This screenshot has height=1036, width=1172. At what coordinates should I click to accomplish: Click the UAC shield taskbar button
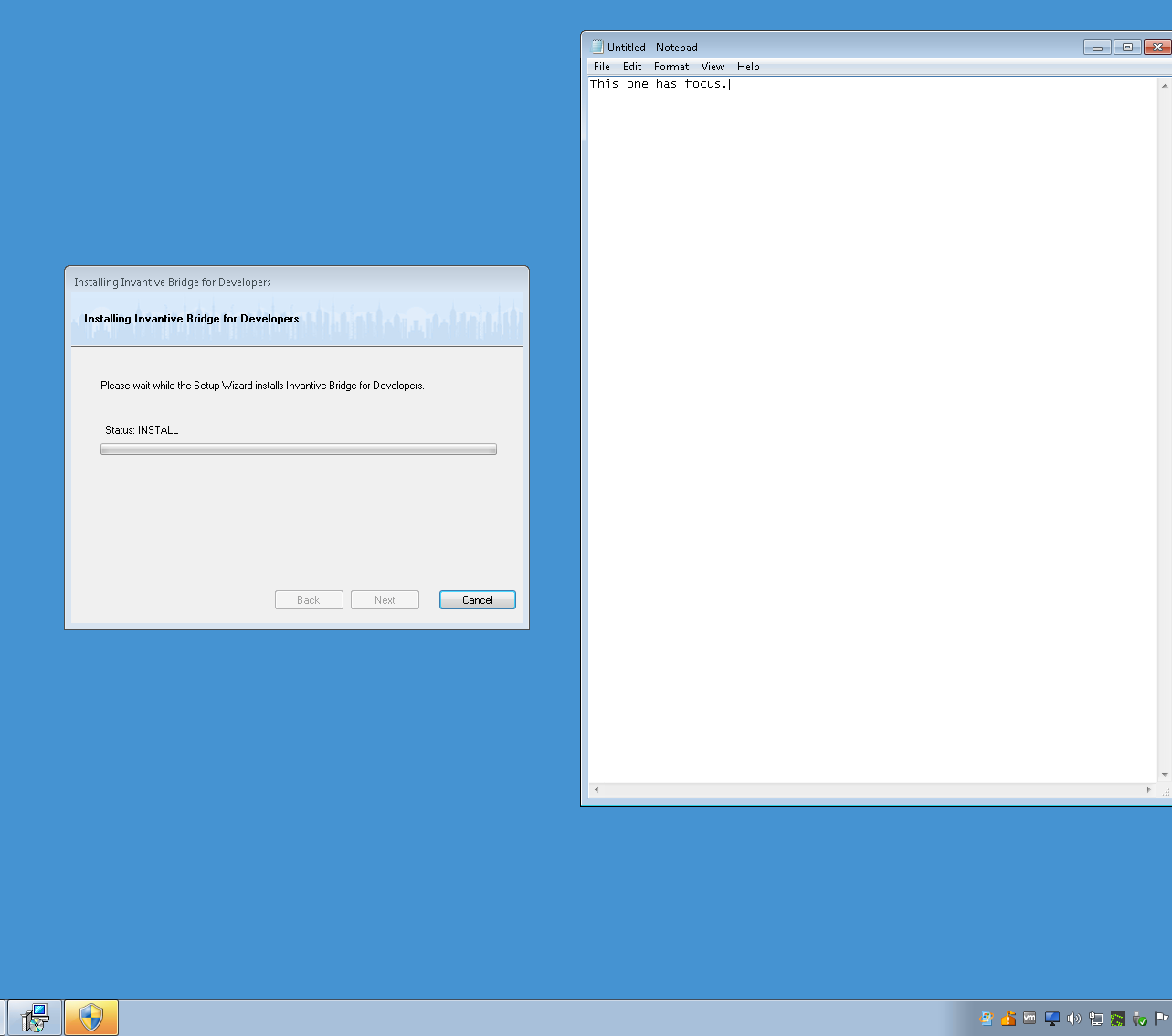click(x=91, y=1017)
